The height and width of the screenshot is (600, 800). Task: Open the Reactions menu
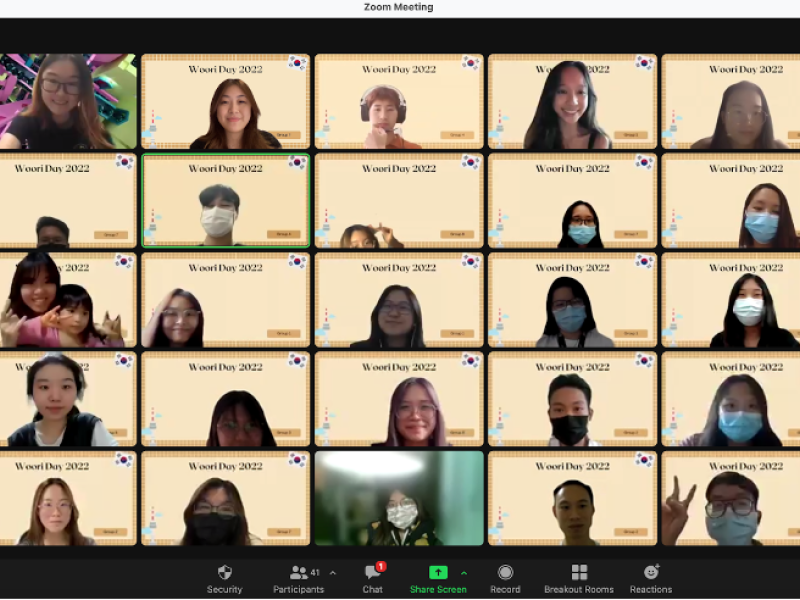pyautogui.click(x=651, y=579)
